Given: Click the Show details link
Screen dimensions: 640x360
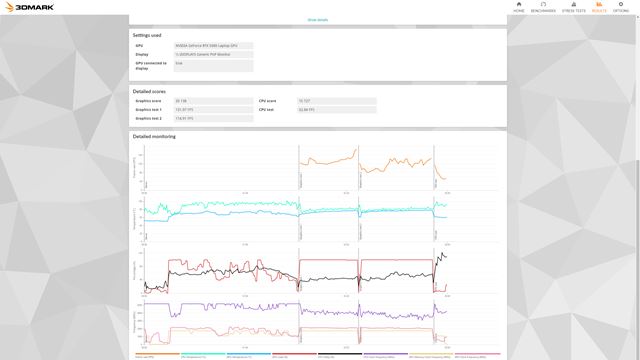Looking at the screenshot, I should (318, 20).
